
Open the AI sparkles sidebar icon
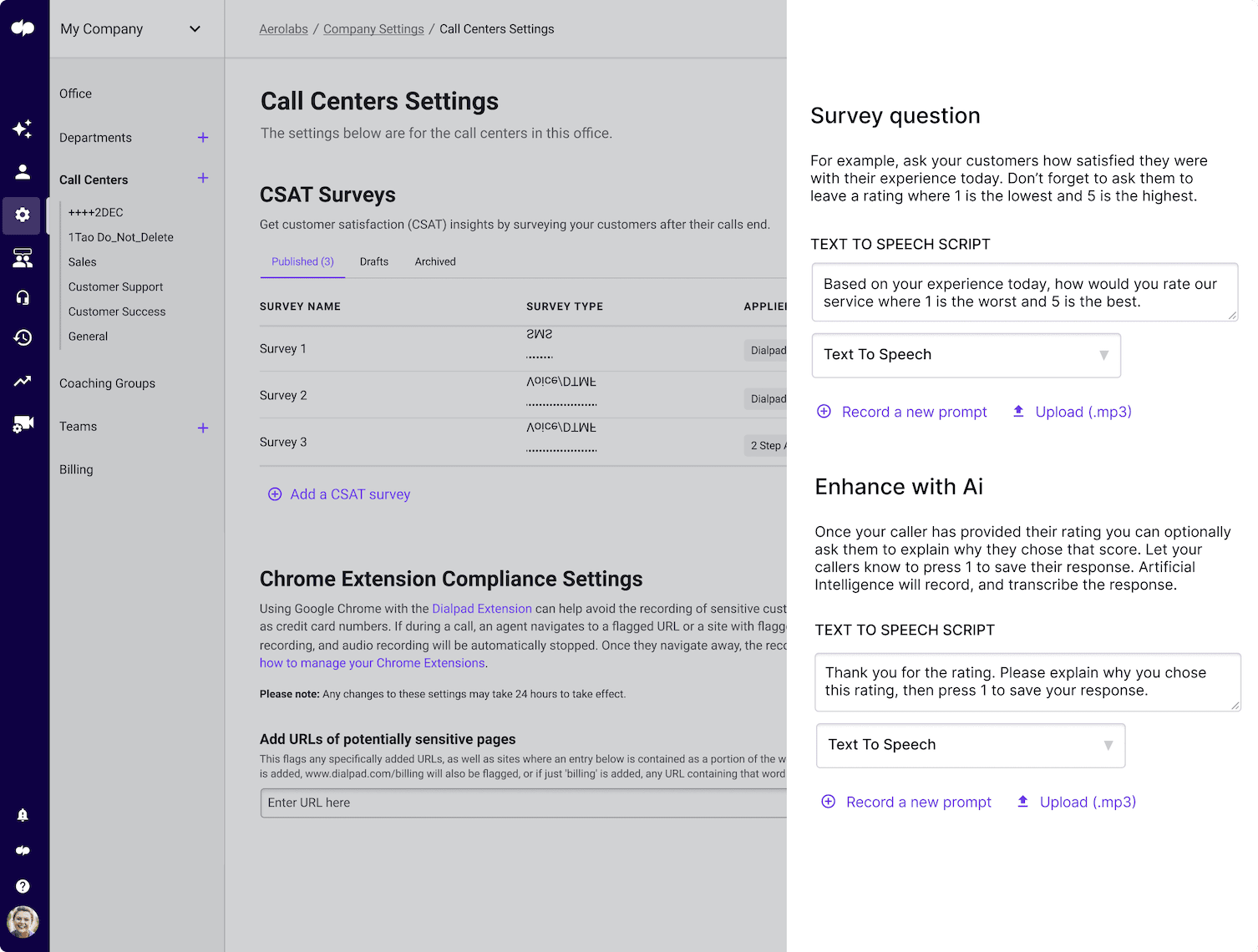pos(23,129)
